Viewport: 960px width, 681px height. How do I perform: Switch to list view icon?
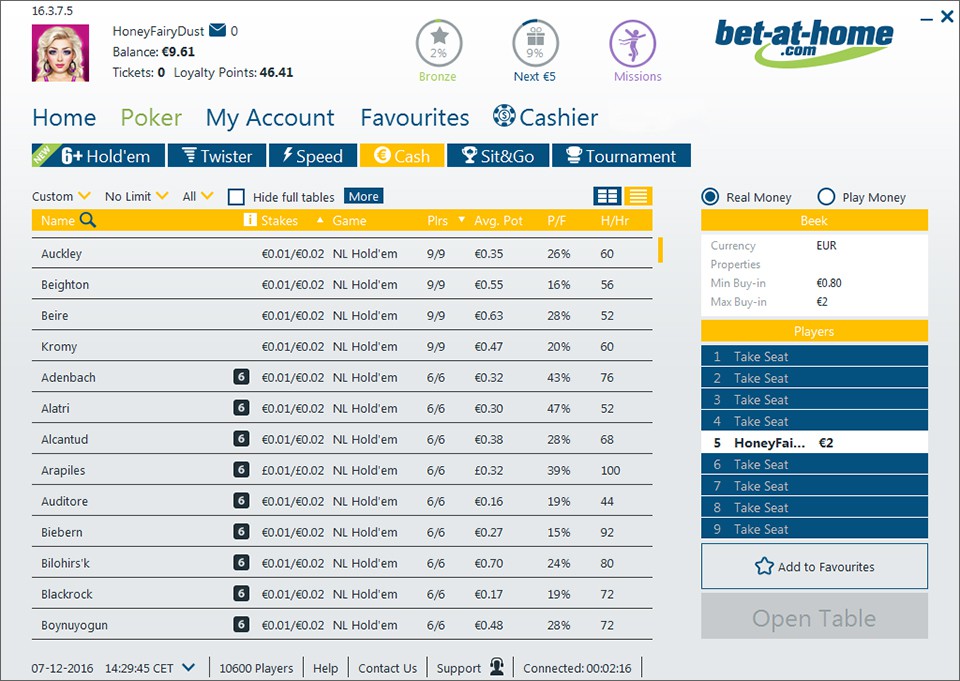pos(639,196)
